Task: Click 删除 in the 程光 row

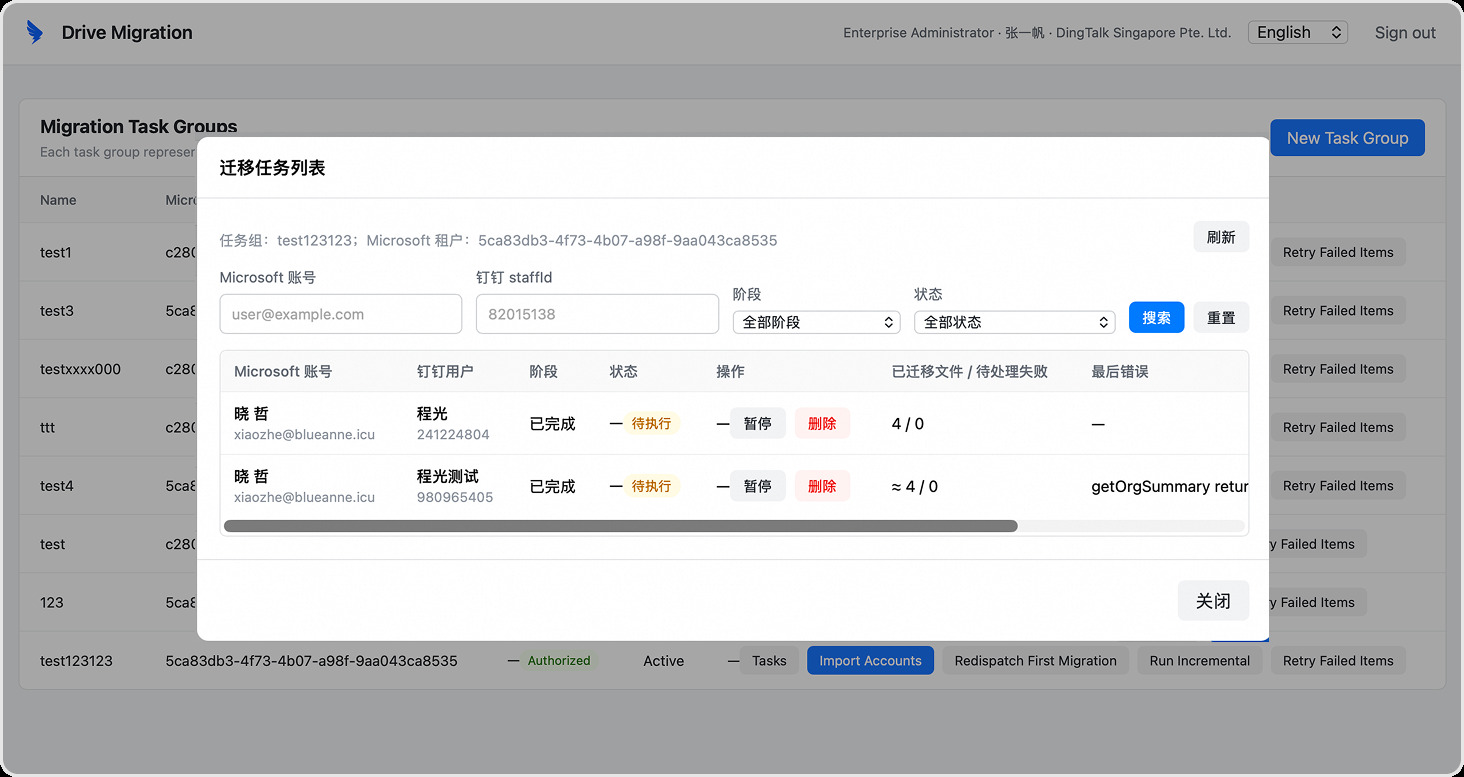Action: point(822,423)
